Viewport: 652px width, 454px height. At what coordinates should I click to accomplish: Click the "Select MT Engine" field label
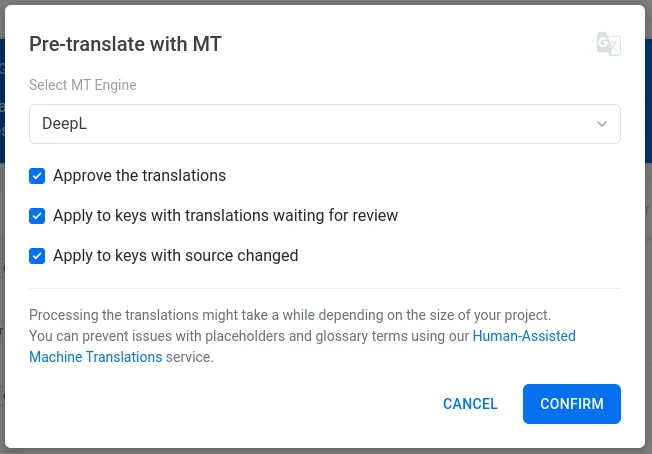(83, 85)
